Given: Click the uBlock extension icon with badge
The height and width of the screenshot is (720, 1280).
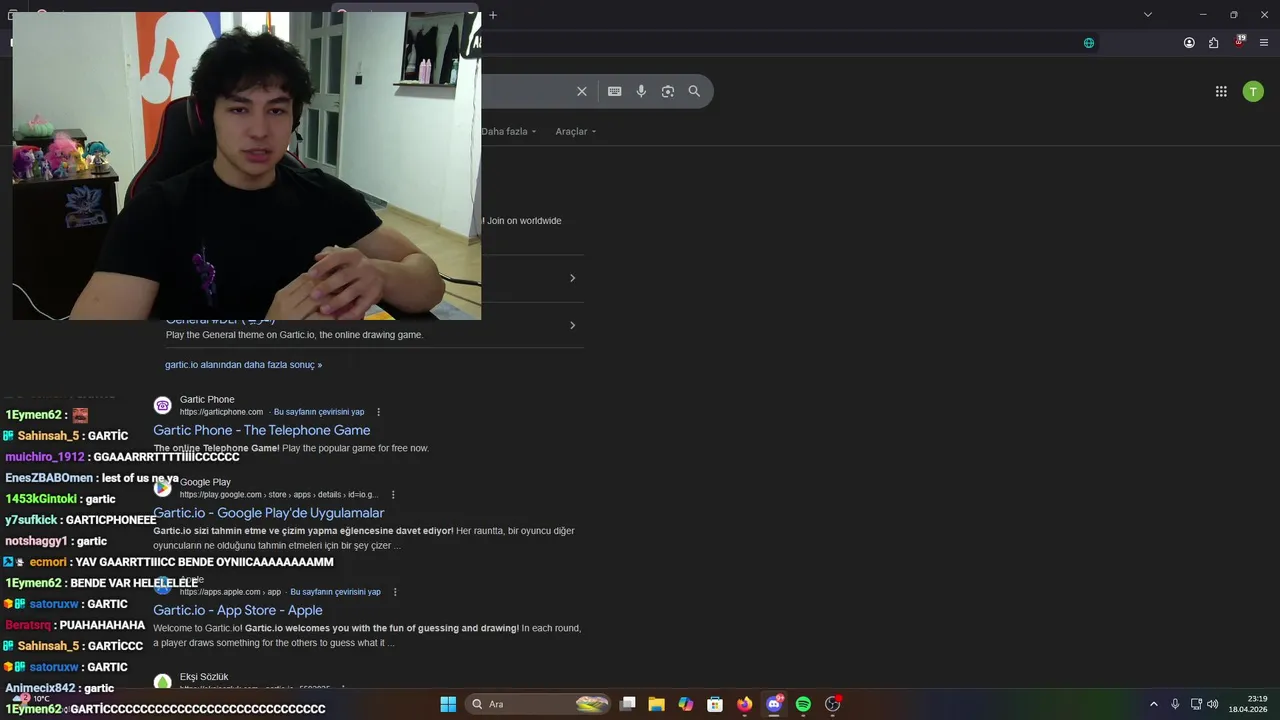Looking at the screenshot, I should click(x=1239, y=42).
